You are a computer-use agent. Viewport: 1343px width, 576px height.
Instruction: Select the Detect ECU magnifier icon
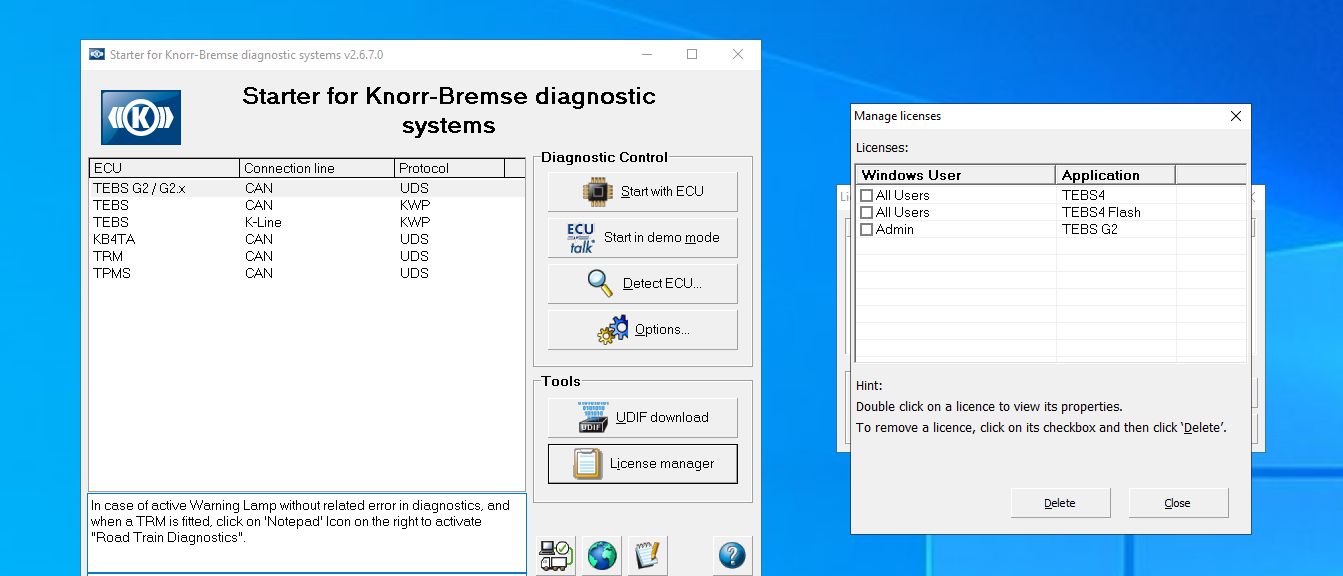597,283
